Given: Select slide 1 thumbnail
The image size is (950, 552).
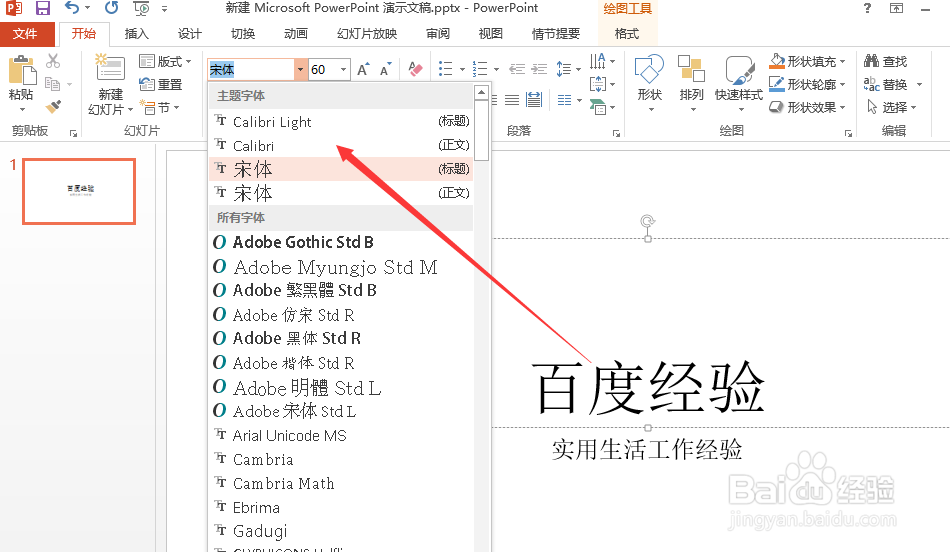Looking at the screenshot, I should pyautogui.click(x=79, y=191).
